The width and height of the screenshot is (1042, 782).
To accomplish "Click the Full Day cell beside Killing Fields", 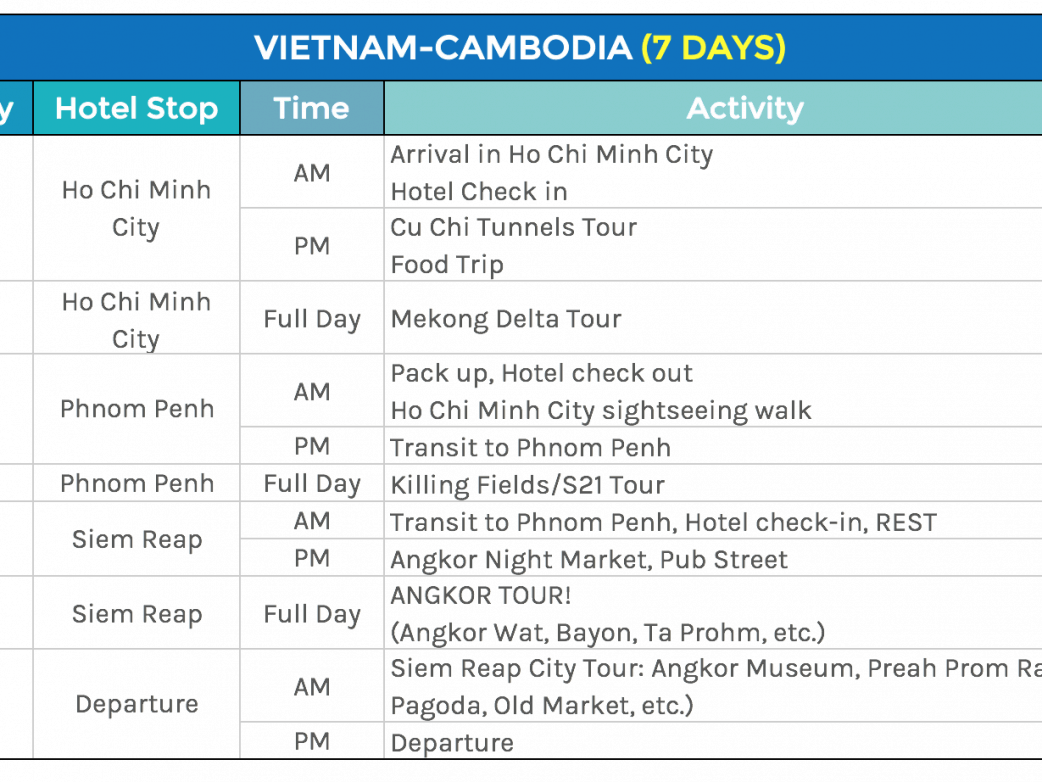I will point(311,484).
